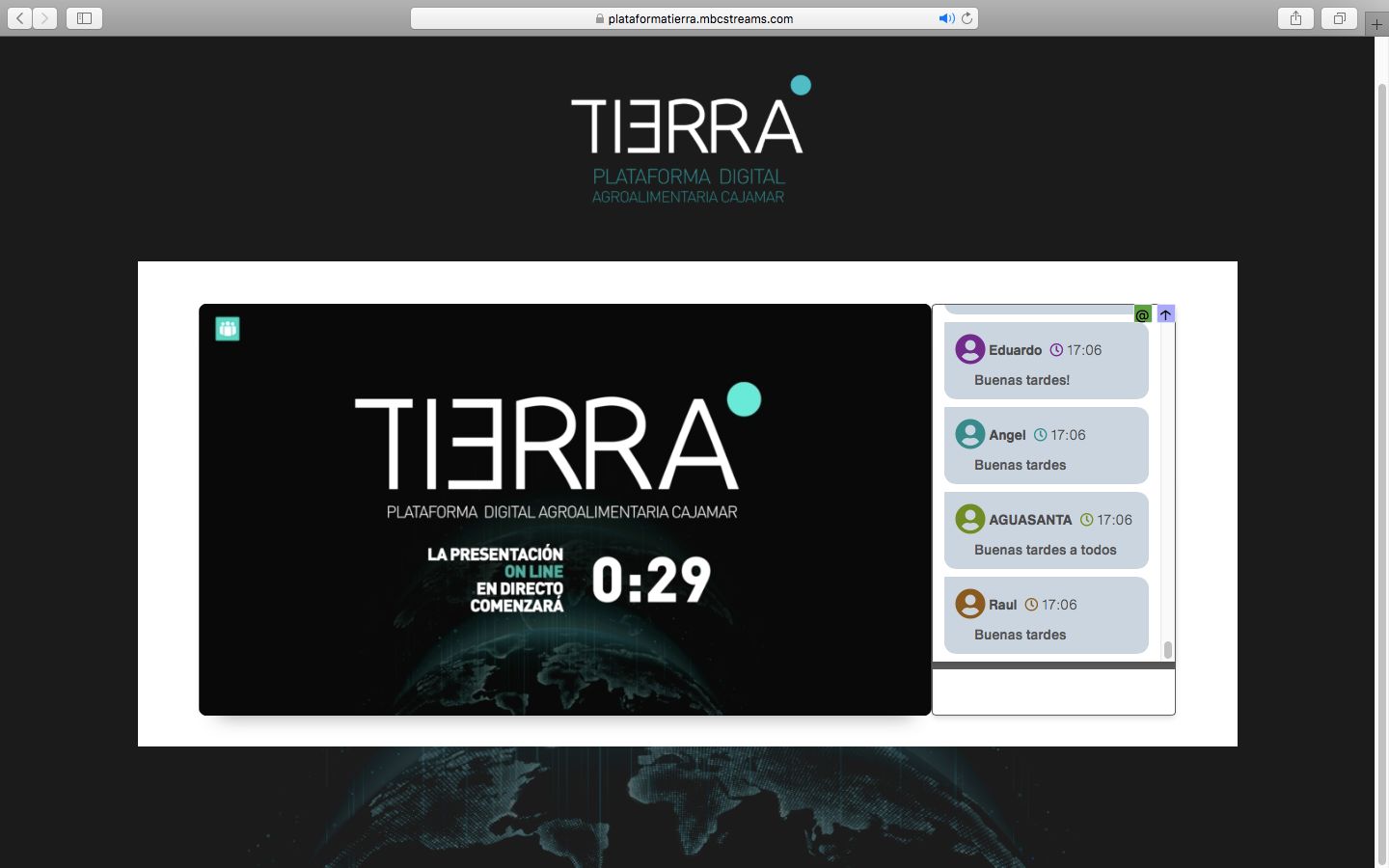Click "AGROALIMENTARIA CAJAMAR" text in the header
1389x868 pixels.
point(688,197)
